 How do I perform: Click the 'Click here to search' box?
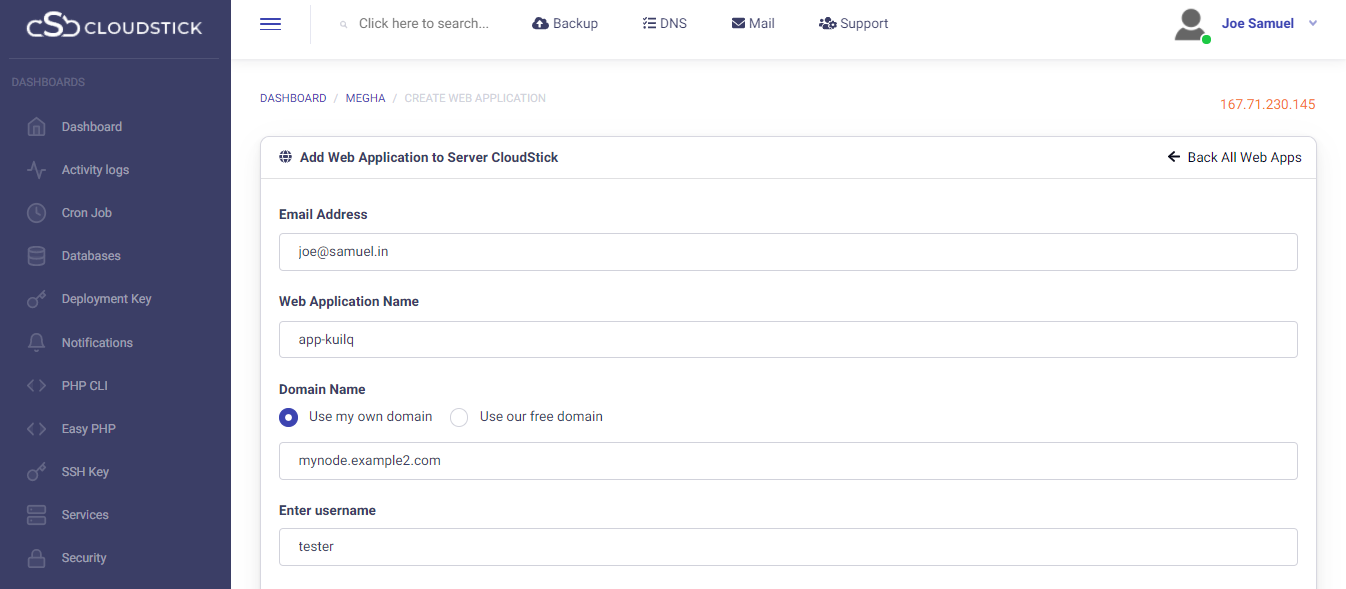coord(423,23)
